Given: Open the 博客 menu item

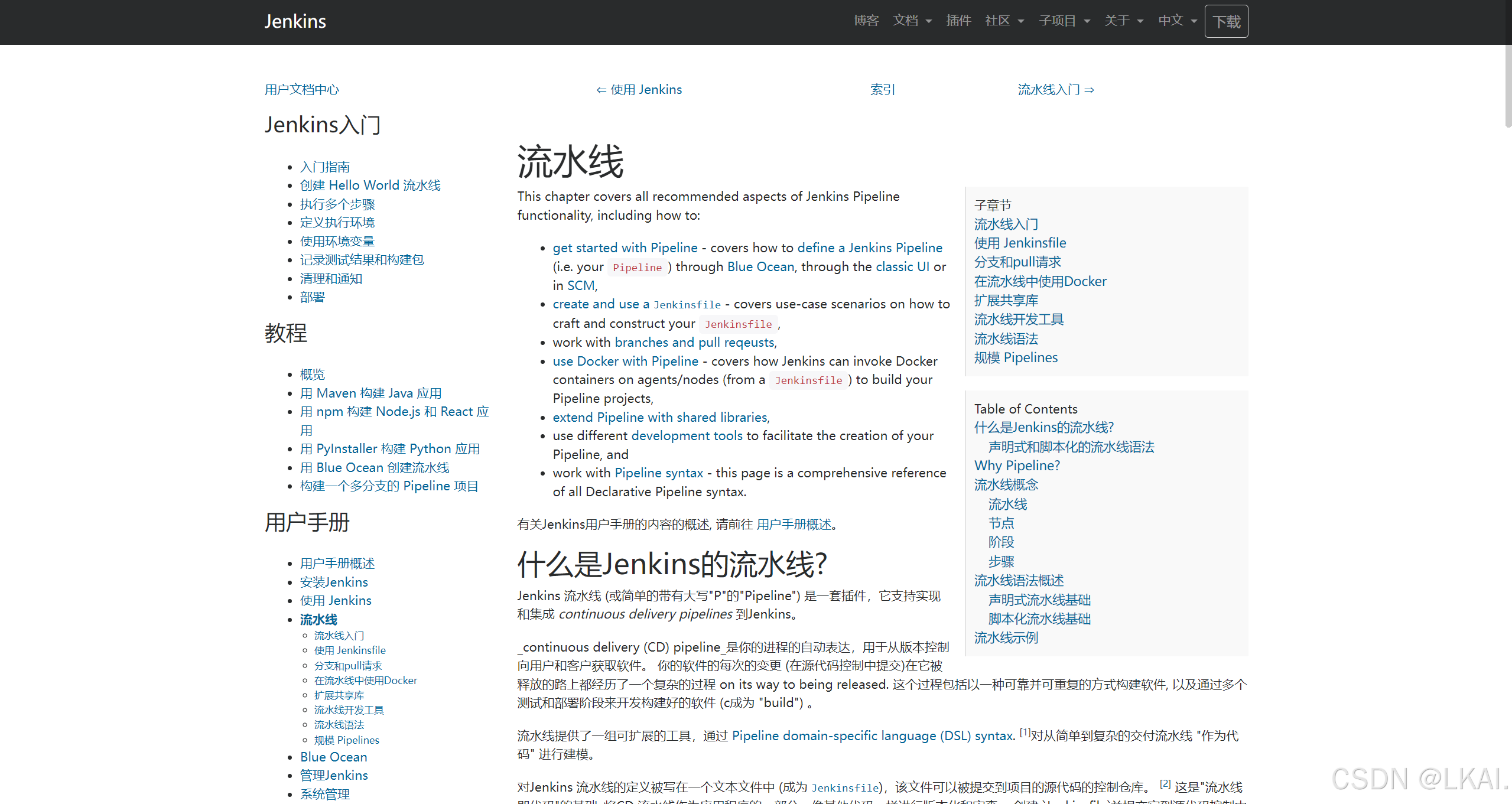Looking at the screenshot, I should click(x=866, y=21).
